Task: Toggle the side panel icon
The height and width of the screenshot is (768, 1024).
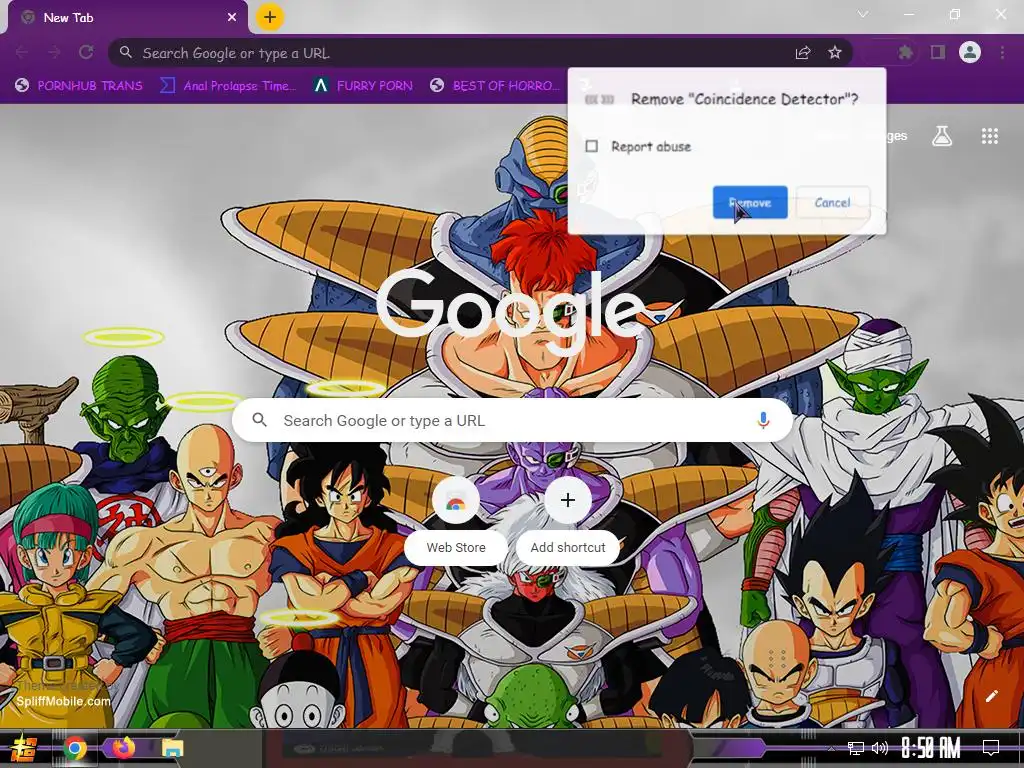Action: [938, 52]
